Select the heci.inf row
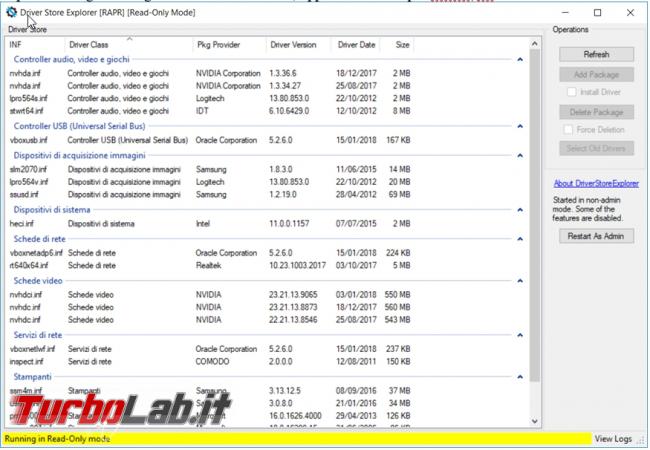 click(x=210, y=224)
